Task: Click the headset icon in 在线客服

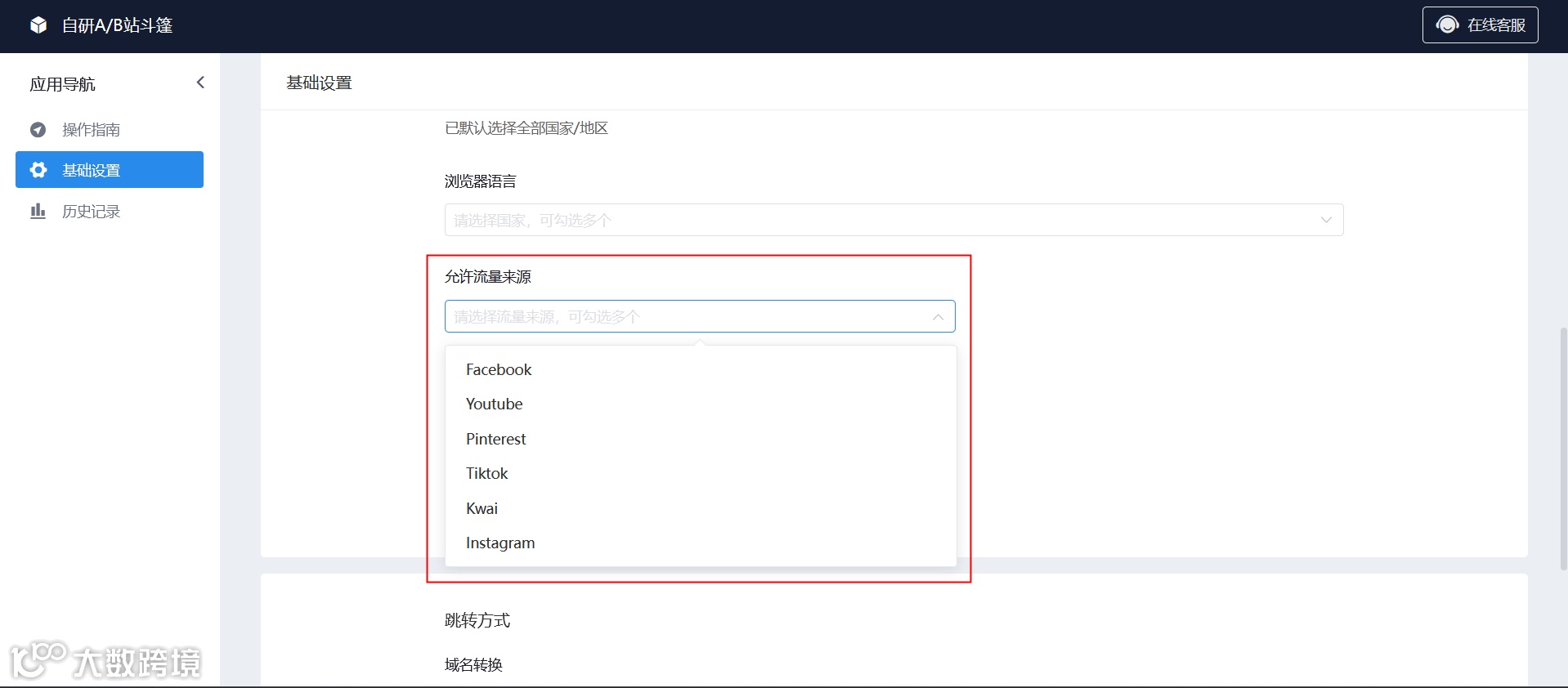Action: 1447,25
